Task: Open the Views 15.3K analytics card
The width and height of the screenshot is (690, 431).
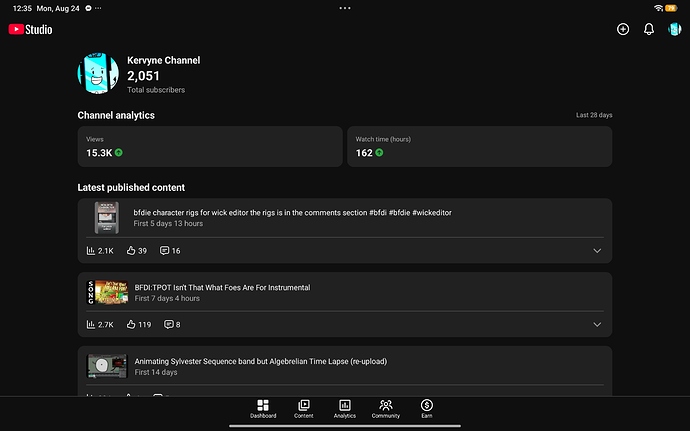Action: 210,147
